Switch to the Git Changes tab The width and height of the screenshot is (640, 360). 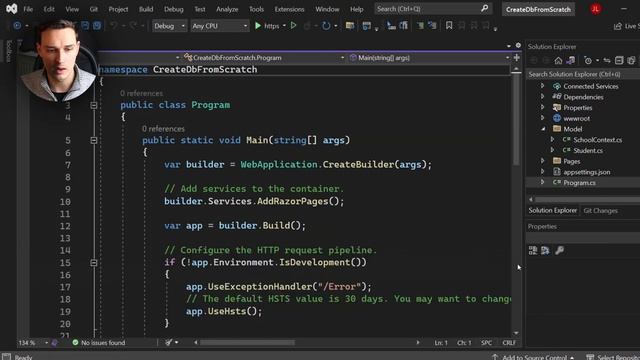(x=600, y=211)
